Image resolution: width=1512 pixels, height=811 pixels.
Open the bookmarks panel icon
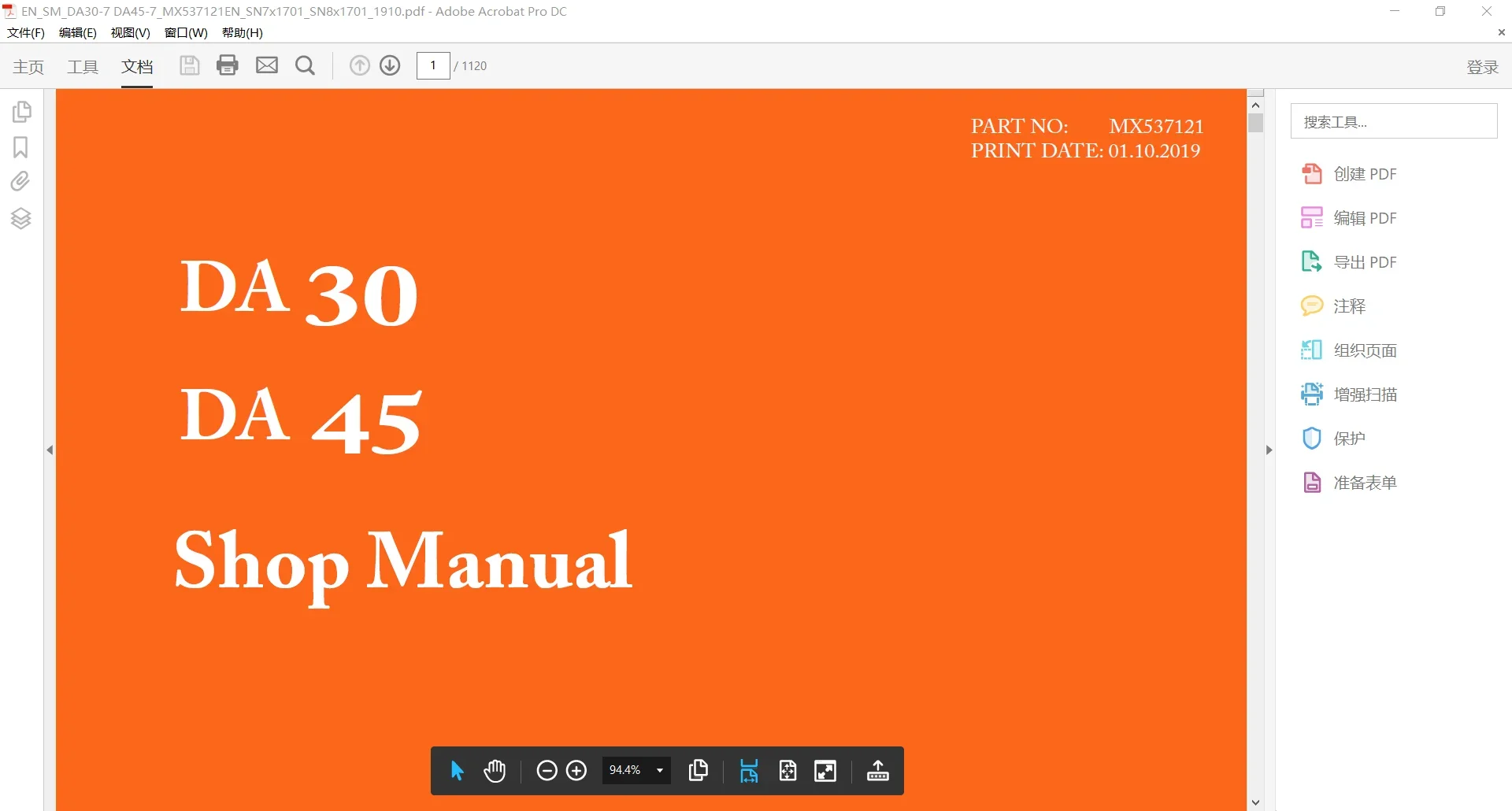click(20, 147)
